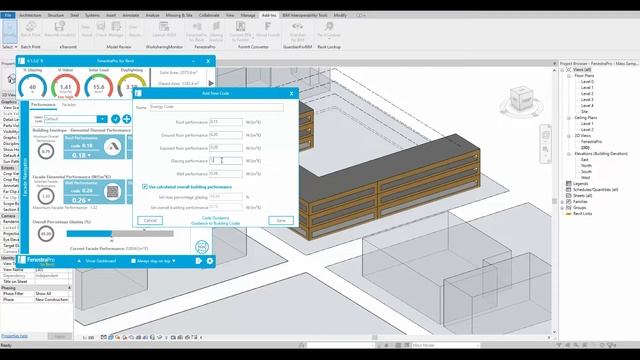Select Schedules/Quantities in Project Browser
Image resolution: width=640 pixels, height=360 pixels.
pyautogui.click(x=595, y=190)
